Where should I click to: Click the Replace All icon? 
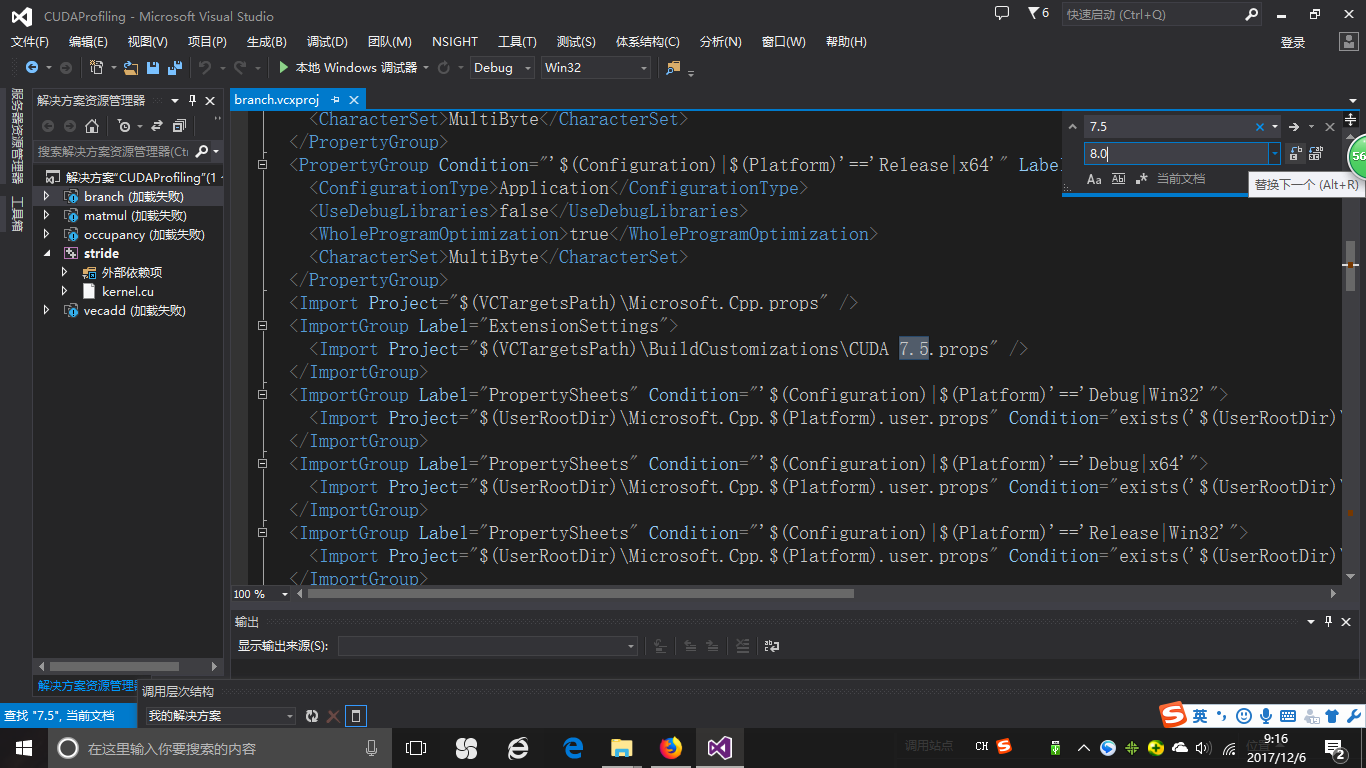[1316, 154]
